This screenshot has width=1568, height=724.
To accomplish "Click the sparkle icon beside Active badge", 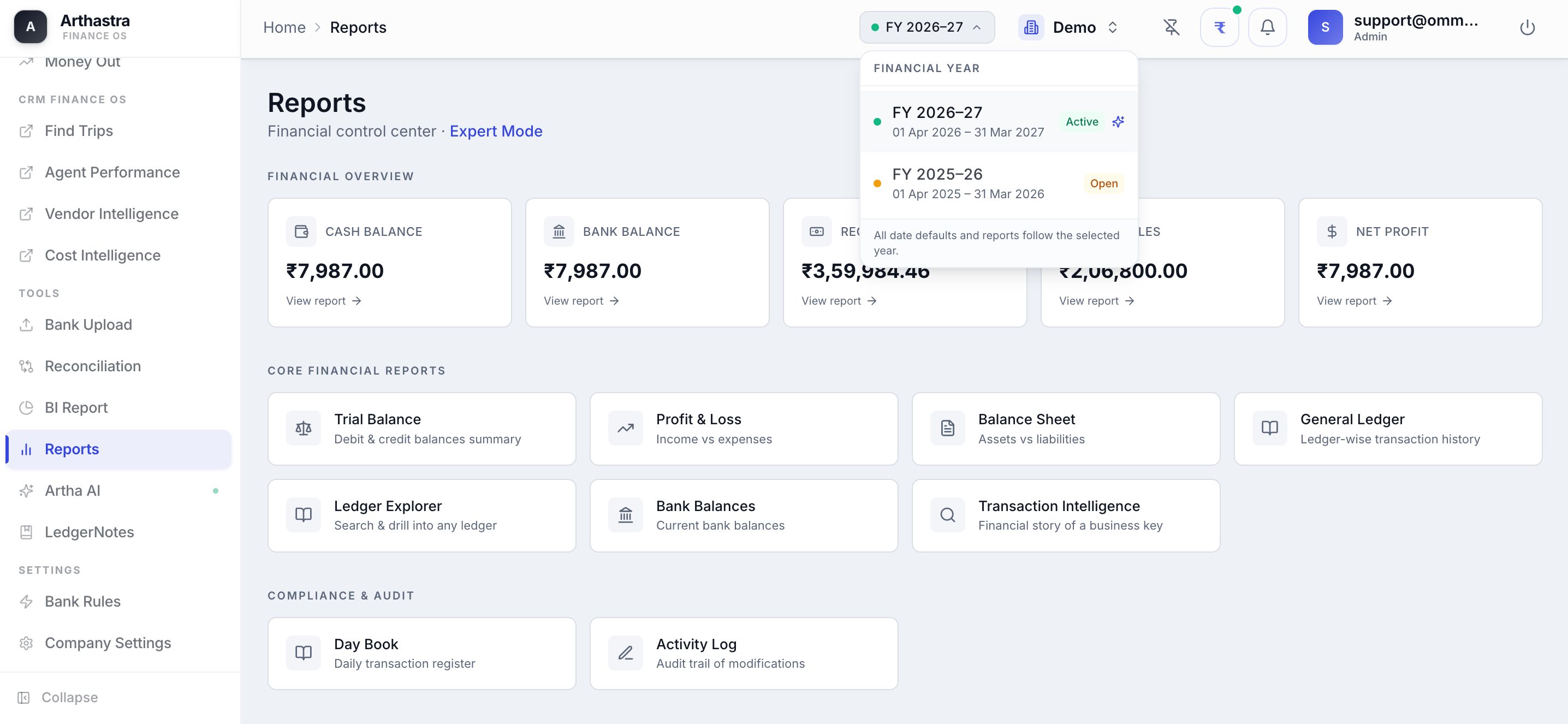I will click(1118, 122).
